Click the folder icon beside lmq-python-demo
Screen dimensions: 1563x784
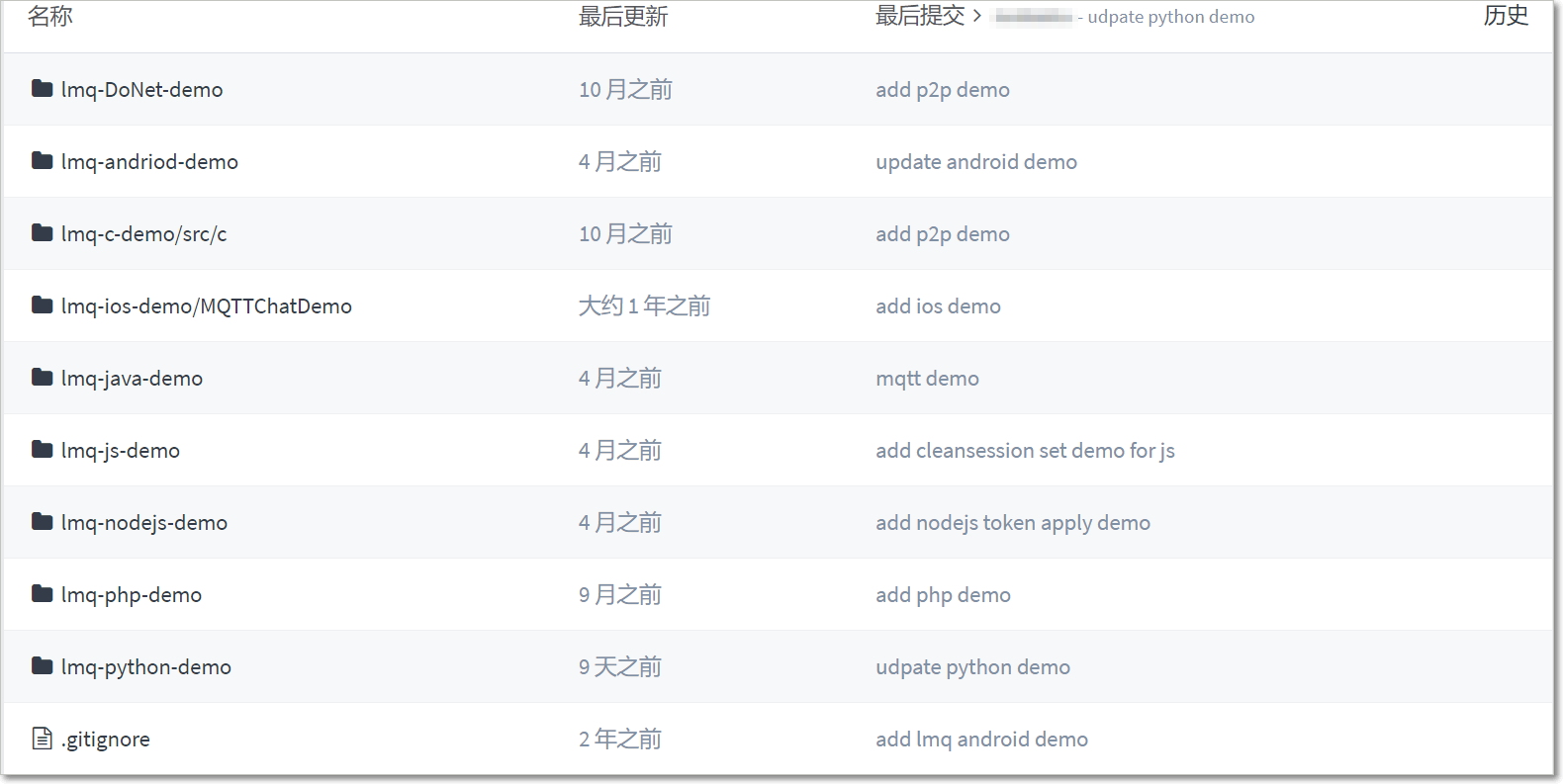pos(42,666)
